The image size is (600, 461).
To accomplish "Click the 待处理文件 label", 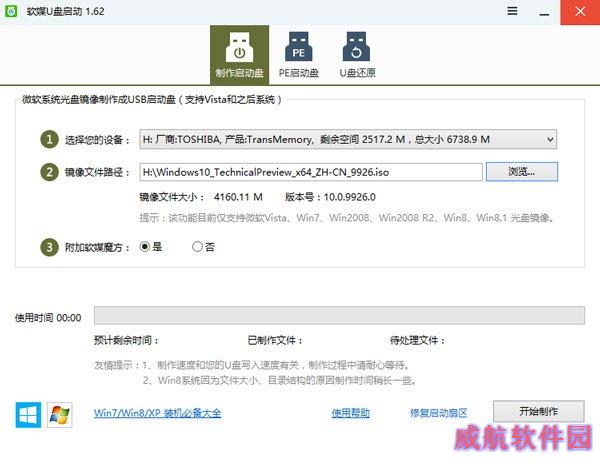I will [x=417, y=340].
